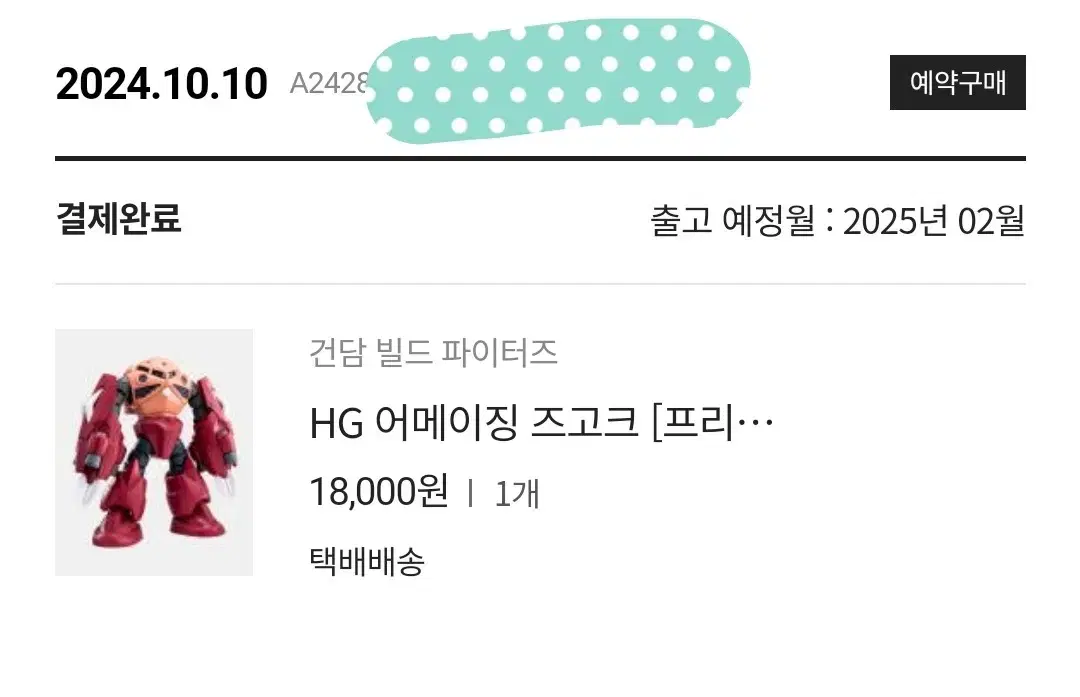Click the thin gray divider line
The height and width of the screenshot is (697, 1080).
[x=540, y=284]
